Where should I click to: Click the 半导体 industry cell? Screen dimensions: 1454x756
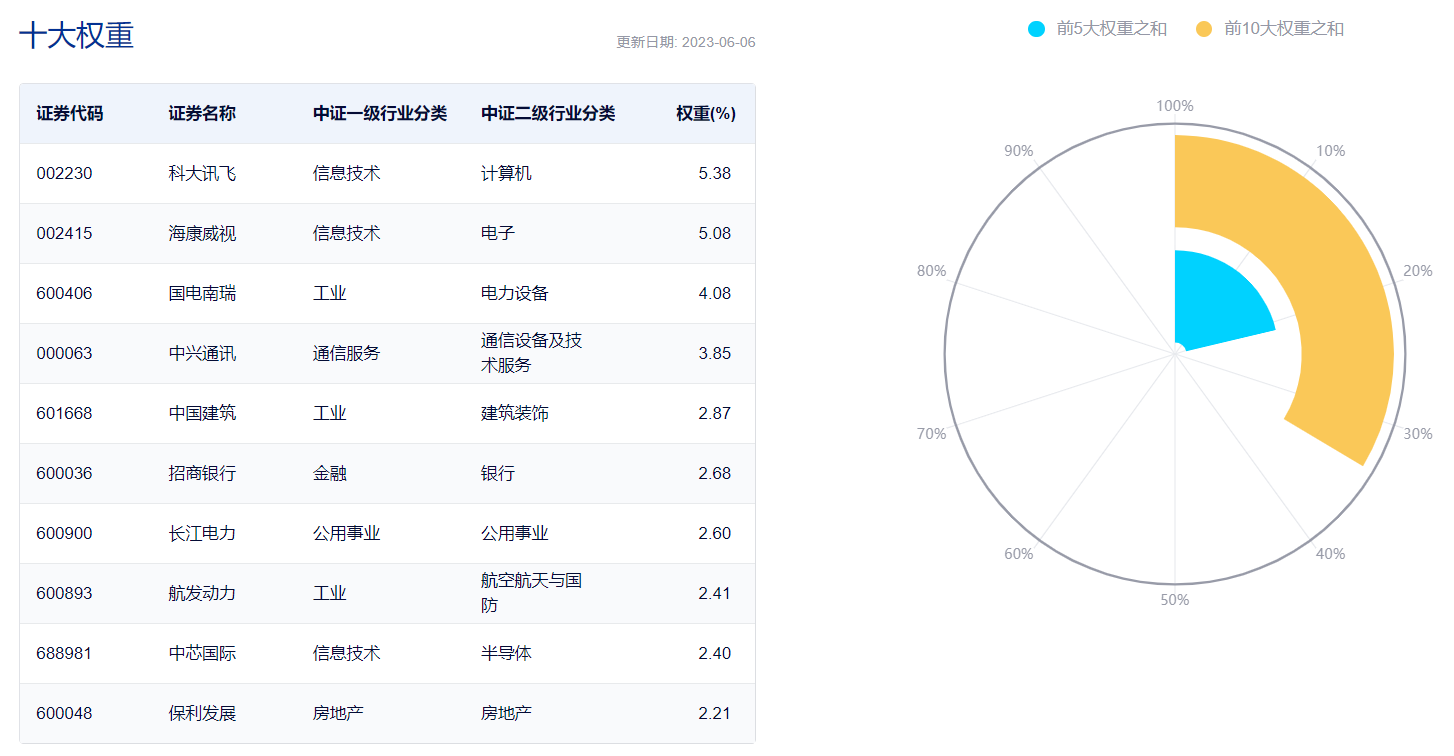tap(506, 654)
